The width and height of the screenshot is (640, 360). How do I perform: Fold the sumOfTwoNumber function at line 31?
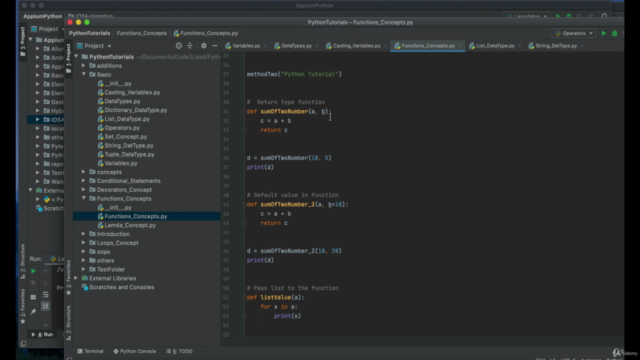tap(244, 111)
